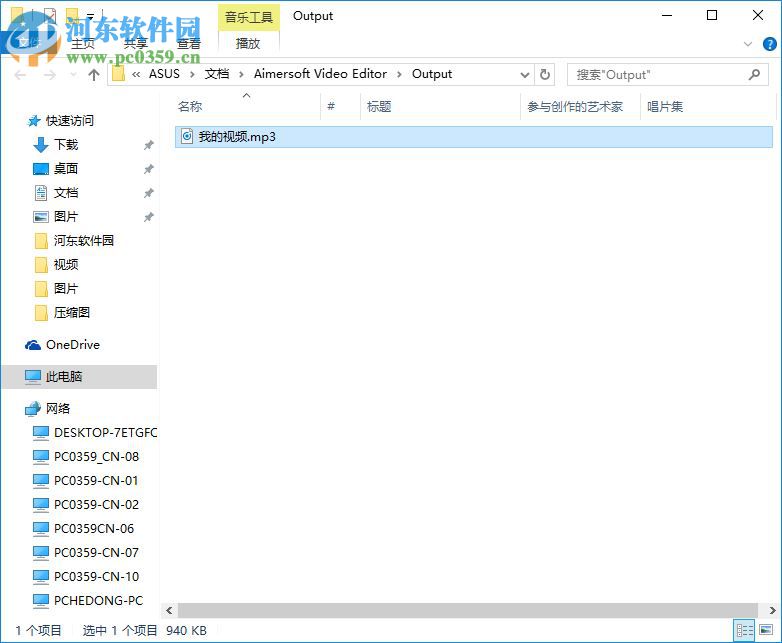Click the horizontal scrollbar track
The image size is (782, 643).
468,610
